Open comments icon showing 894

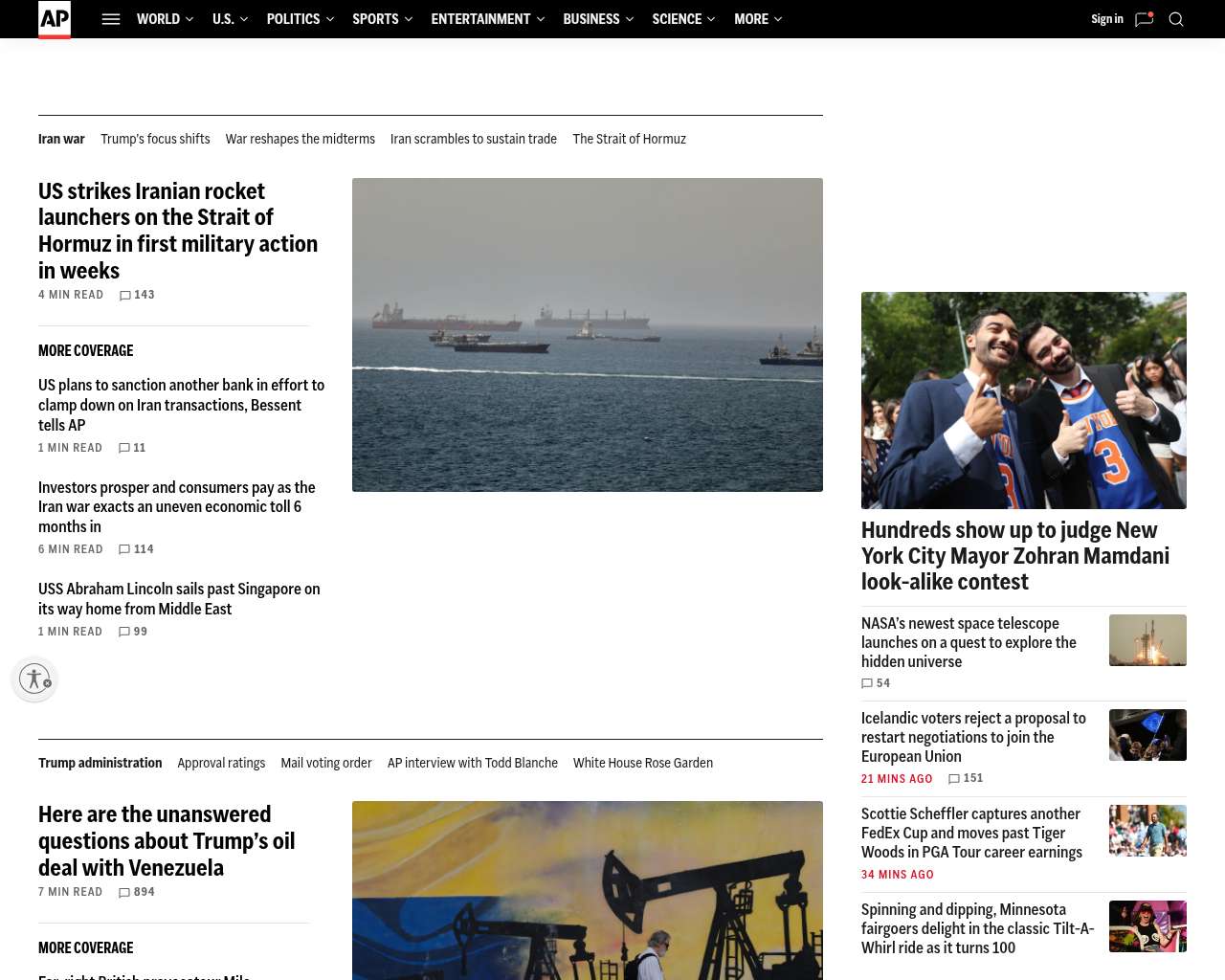click(123, 892)
